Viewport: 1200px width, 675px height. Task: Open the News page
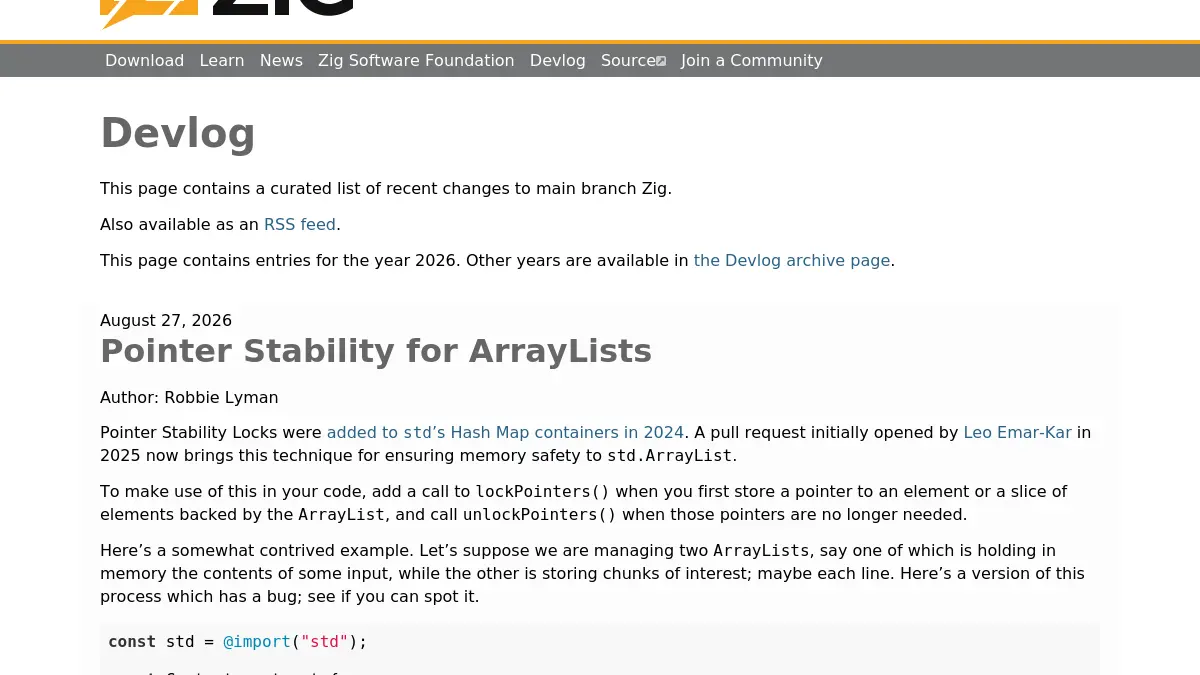pyautogui.click(x=281, y=60)
